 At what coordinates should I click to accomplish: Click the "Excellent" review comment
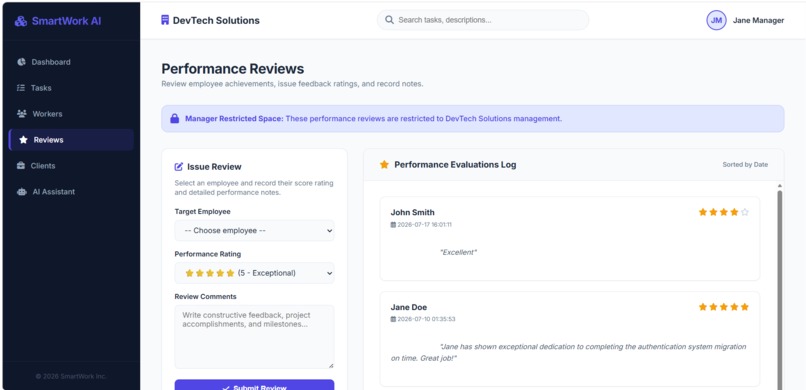coord(459,252)
